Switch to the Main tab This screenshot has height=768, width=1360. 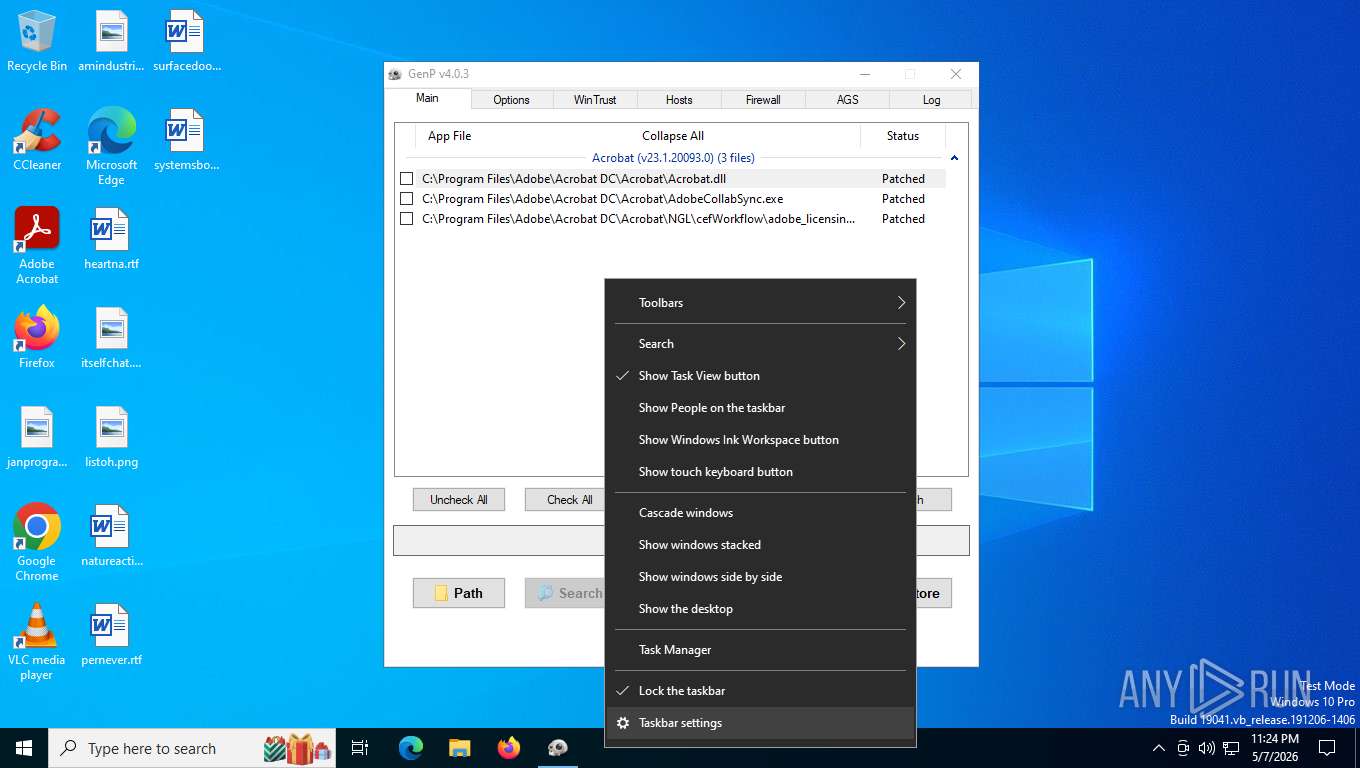pyautogui.click(x=427, y=98)
